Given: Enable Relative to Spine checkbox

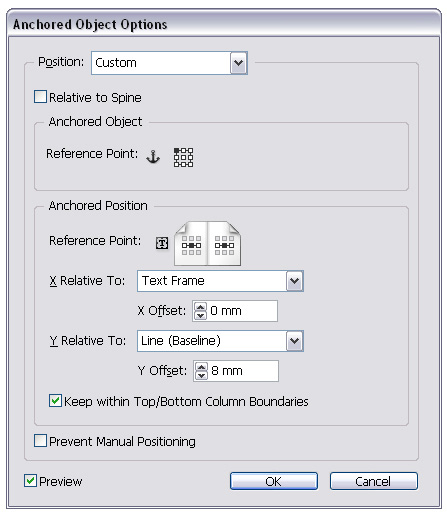Looking at the screenshot, I should click(x=40, y=97).
